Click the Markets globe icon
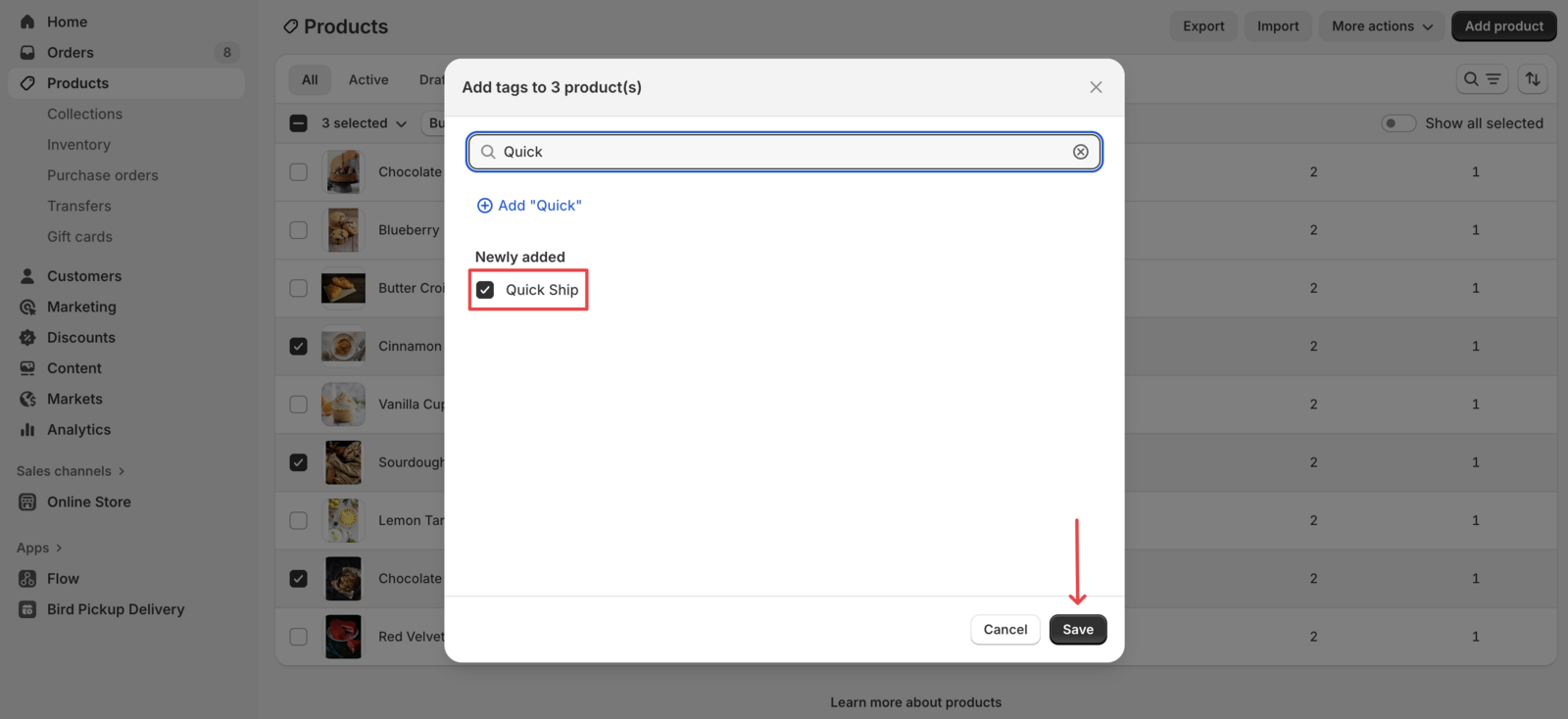 point(27,399)
